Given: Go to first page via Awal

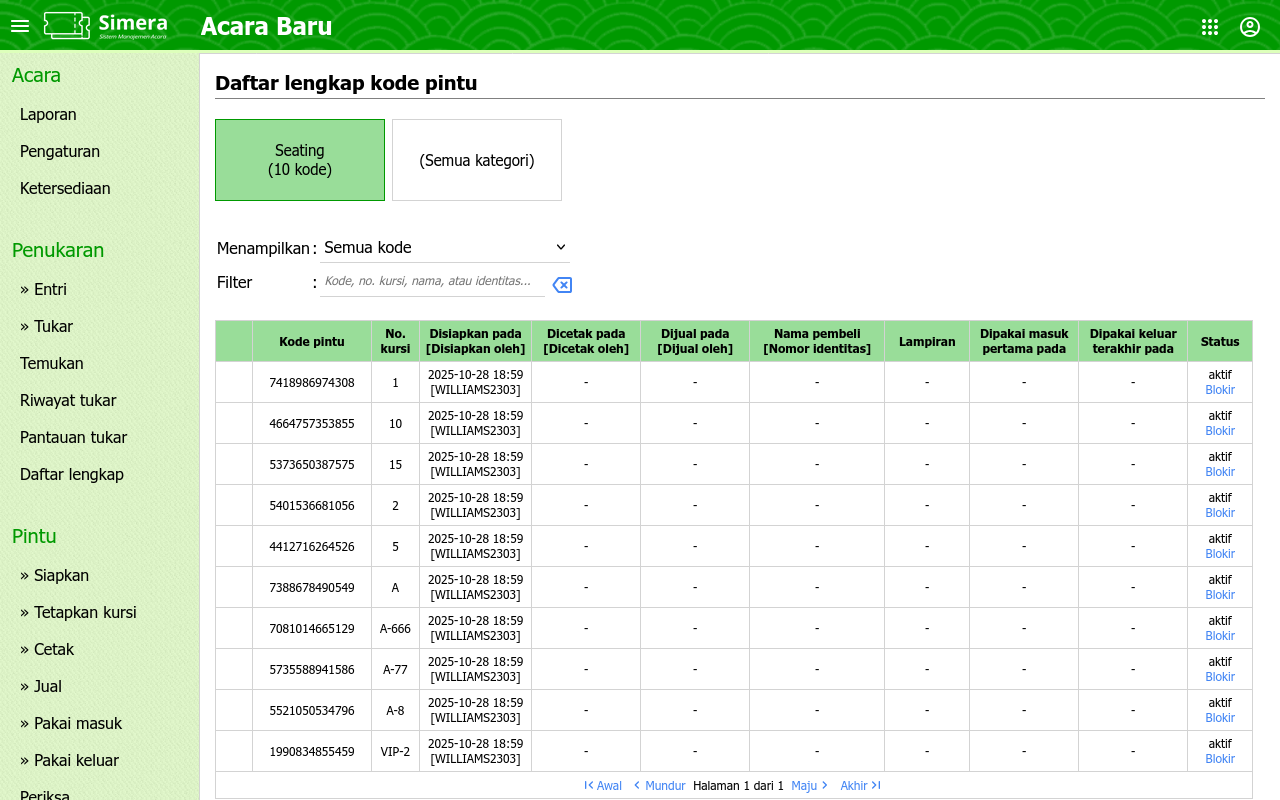Looking at the screenshot, I should (603, 786).
